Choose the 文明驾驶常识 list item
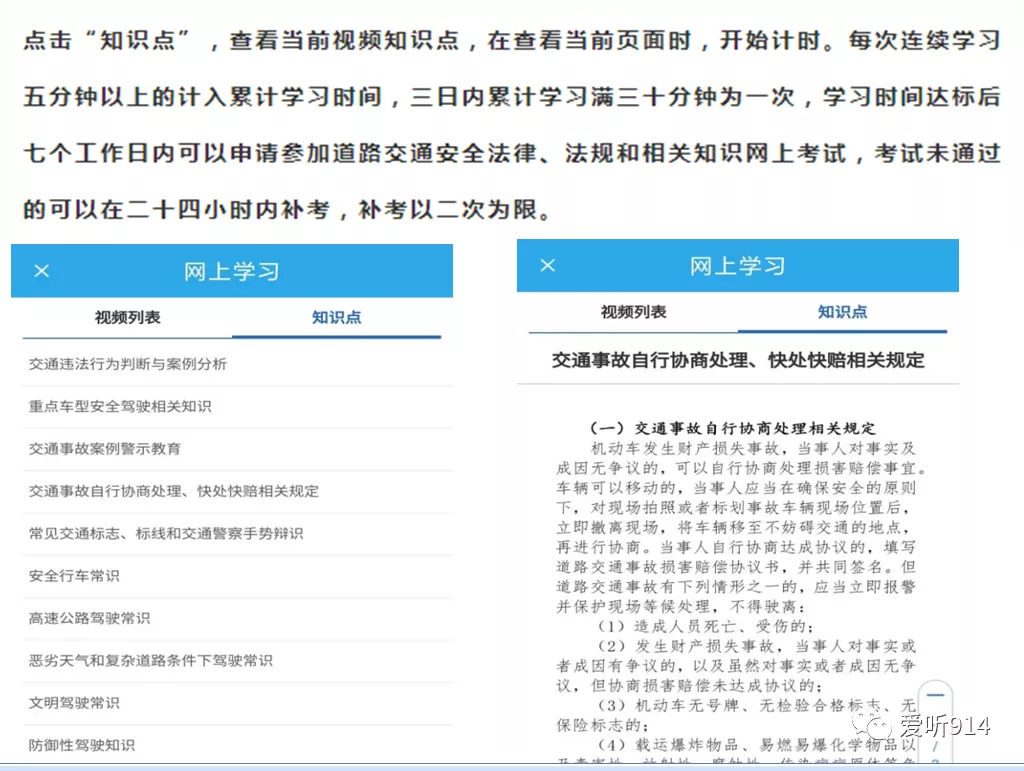1024x771 pixels. pyautogui.click(x=238, y=703)
